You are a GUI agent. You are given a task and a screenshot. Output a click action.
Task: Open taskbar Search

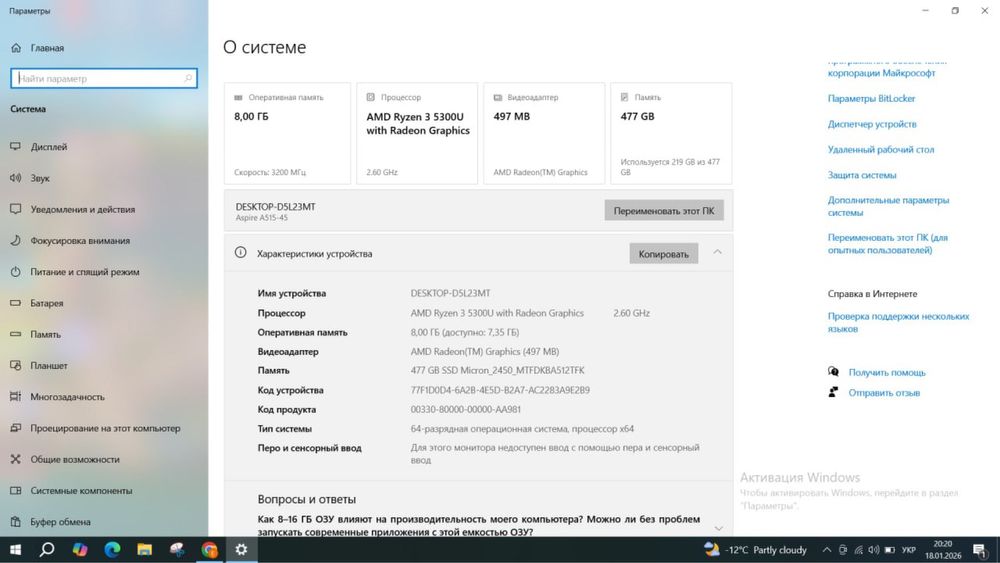point(47,550)
